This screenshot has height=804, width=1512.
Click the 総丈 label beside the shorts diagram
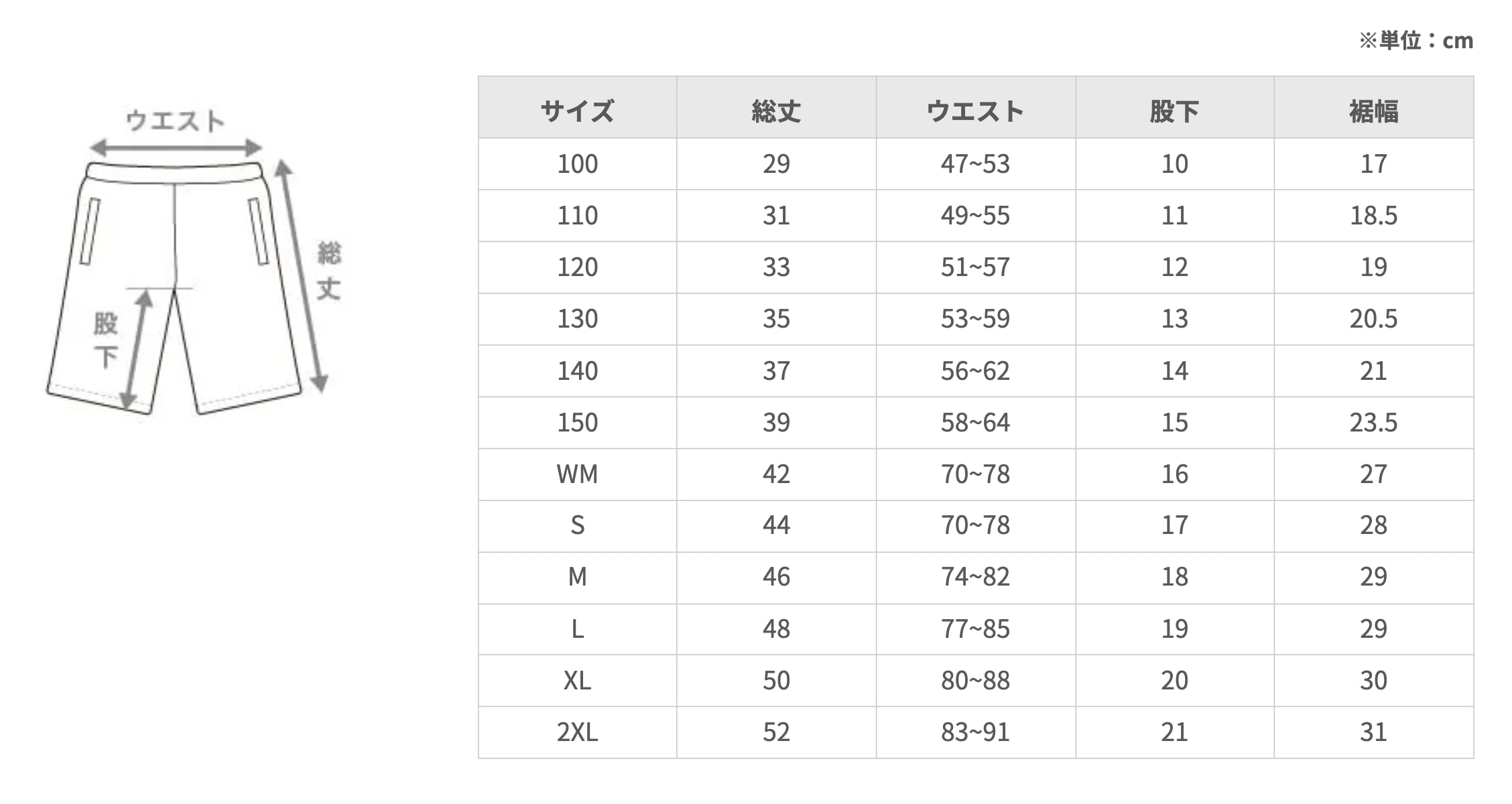click(329, 271)
